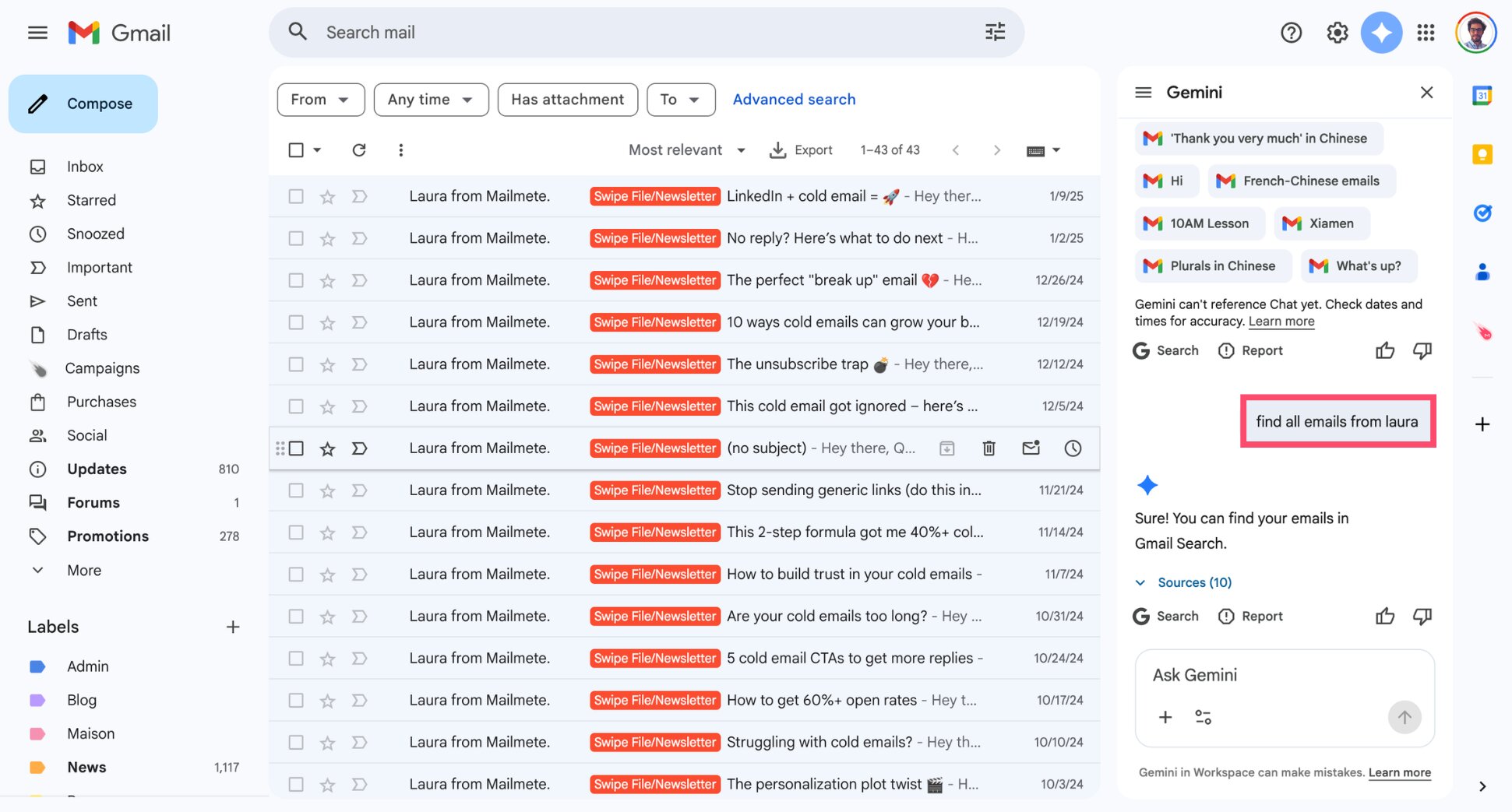Open Google Calendar in the side panel
This screenshot has height=812, width=1512.
1482,95
